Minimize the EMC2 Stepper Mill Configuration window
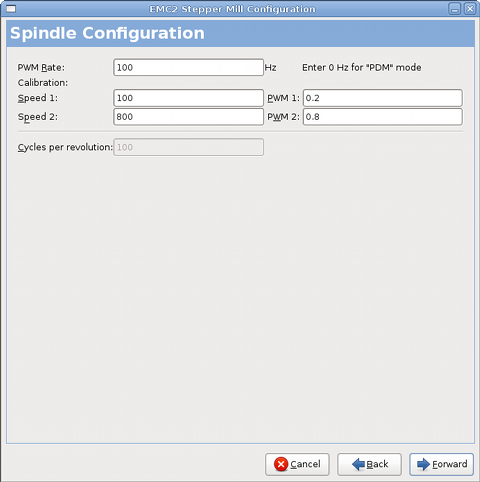Viewport: 480px width, 482px height. (x=454, y=9)
